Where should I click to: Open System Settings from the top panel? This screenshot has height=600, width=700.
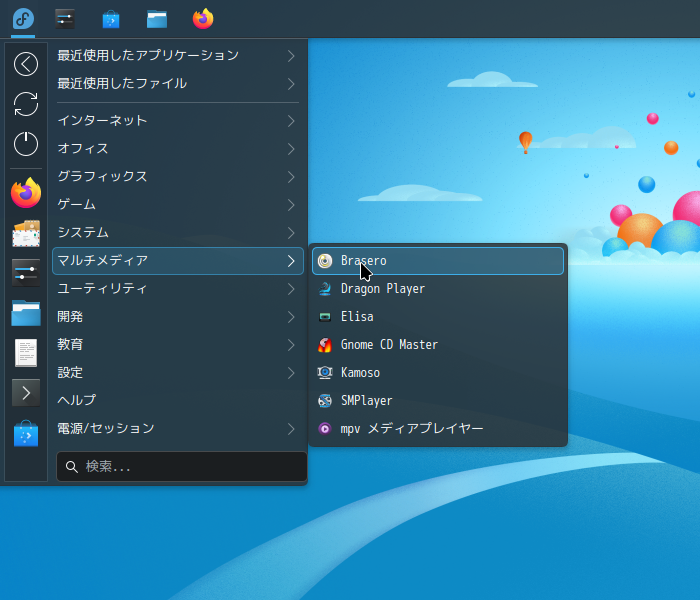pyautogui.click(x=65, y=19)
